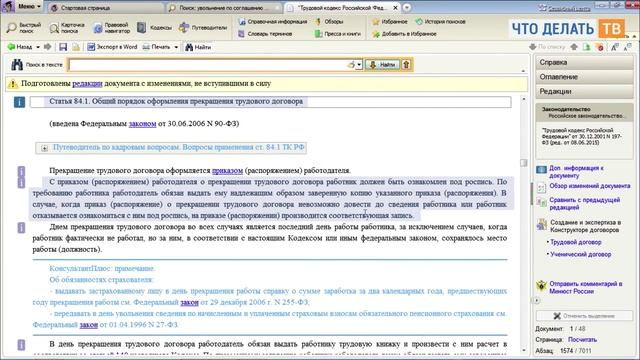
Task: Click Экспорт в Word
Action: [x=112, y=47]
